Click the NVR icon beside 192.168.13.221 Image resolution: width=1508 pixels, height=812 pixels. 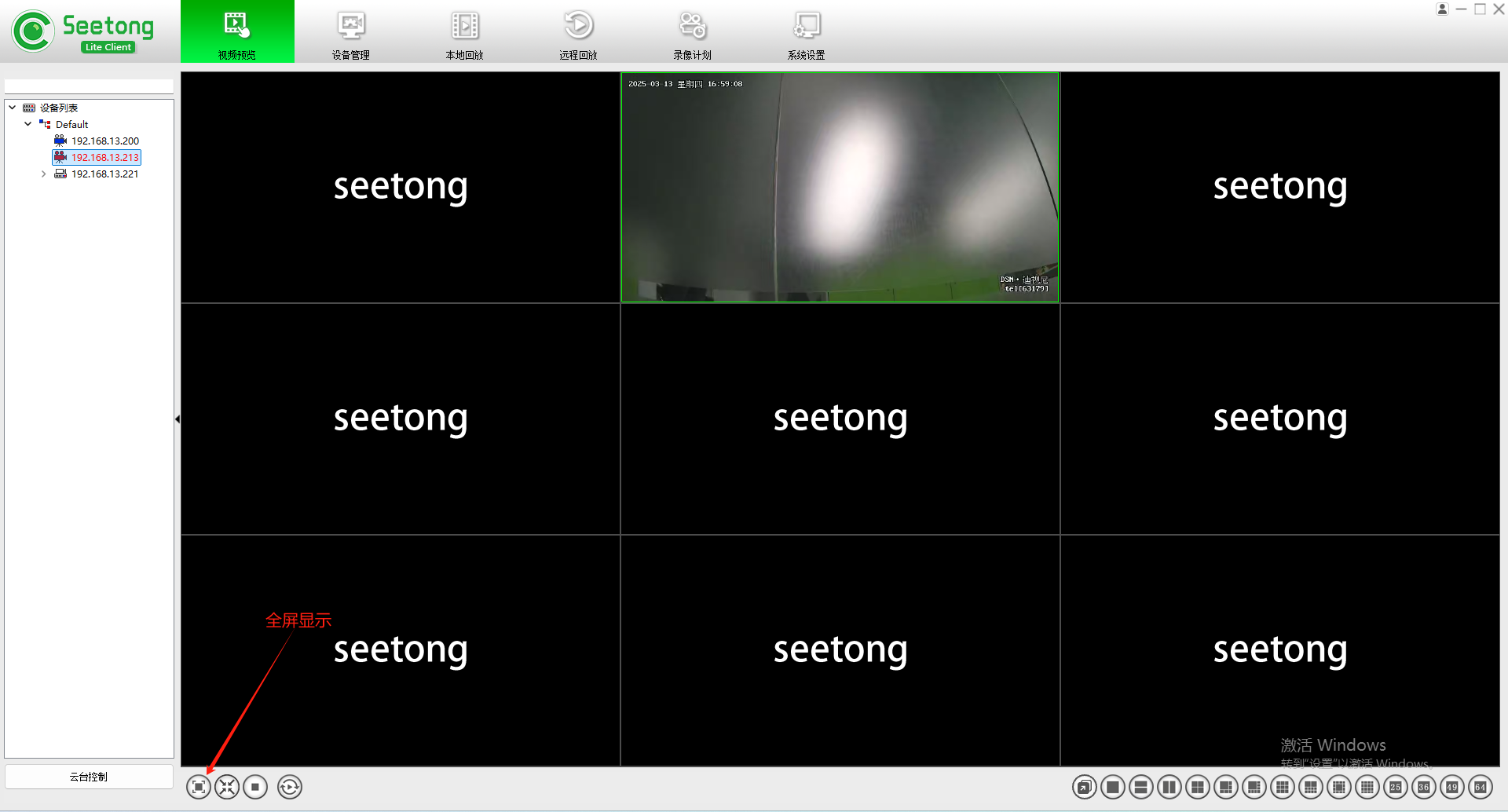tap(60, 174)
